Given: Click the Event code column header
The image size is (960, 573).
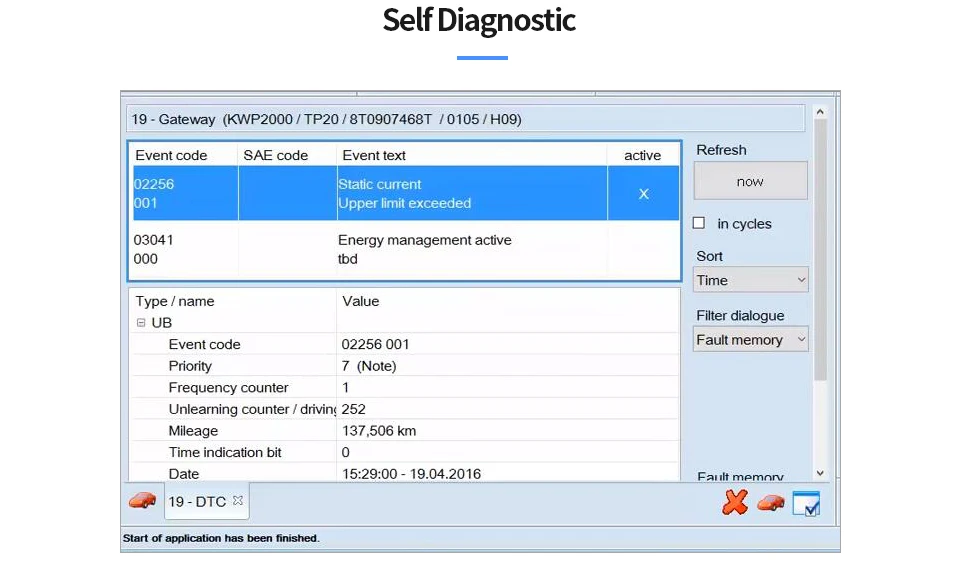Looking at the screenshot, I should (171, 155).
